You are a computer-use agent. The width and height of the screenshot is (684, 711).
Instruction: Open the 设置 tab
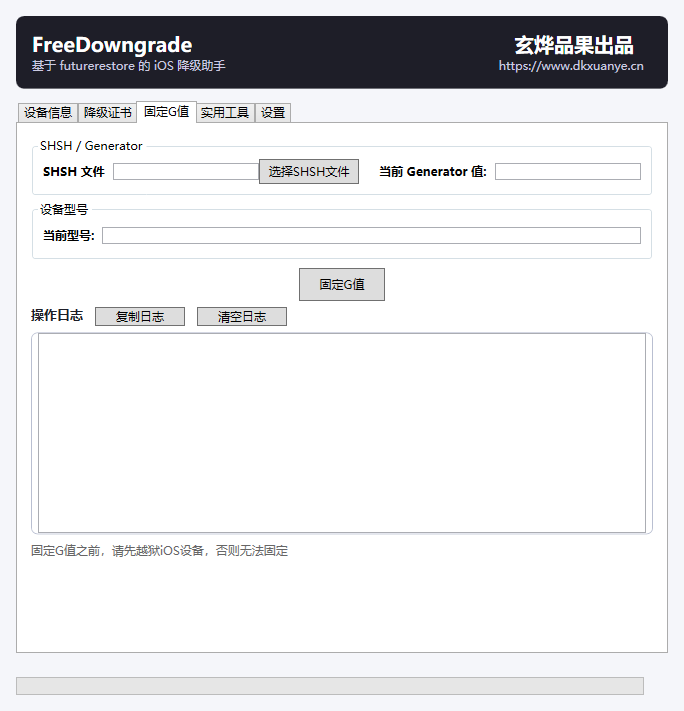(273, 112)
